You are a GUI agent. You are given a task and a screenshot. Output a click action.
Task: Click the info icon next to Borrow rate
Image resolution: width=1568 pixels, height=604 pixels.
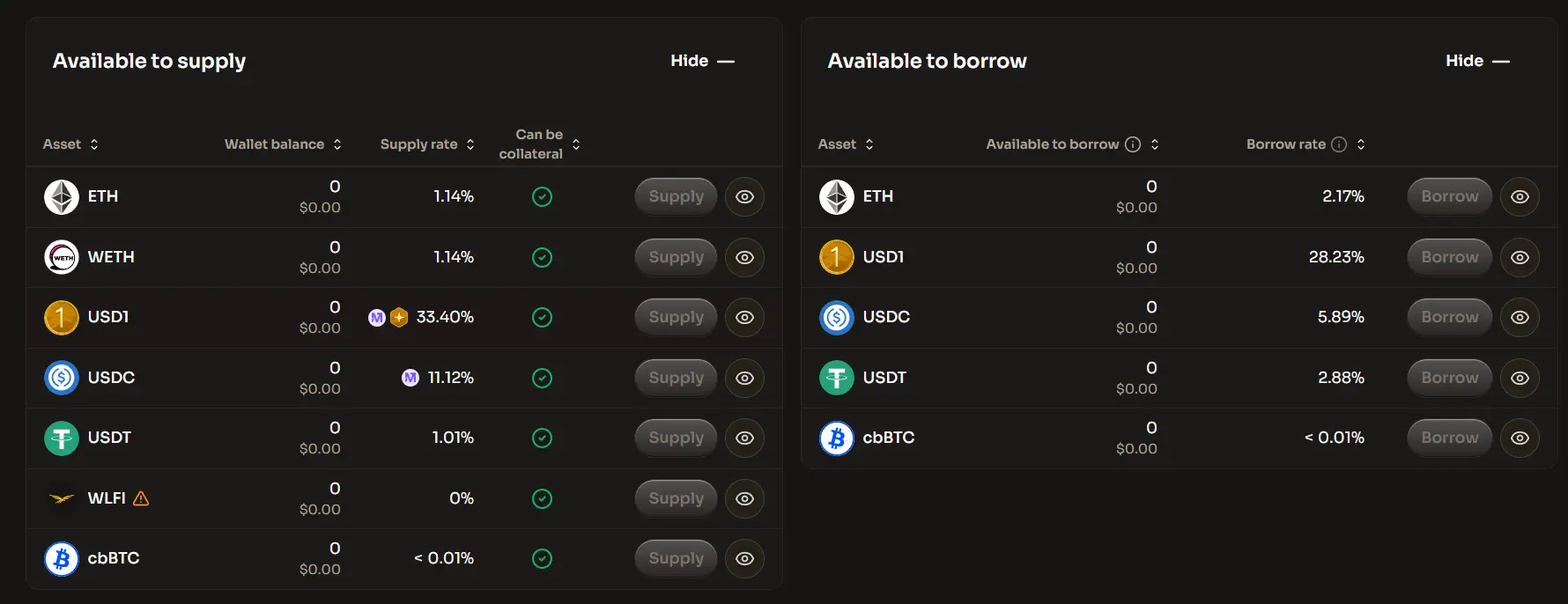1339,144
